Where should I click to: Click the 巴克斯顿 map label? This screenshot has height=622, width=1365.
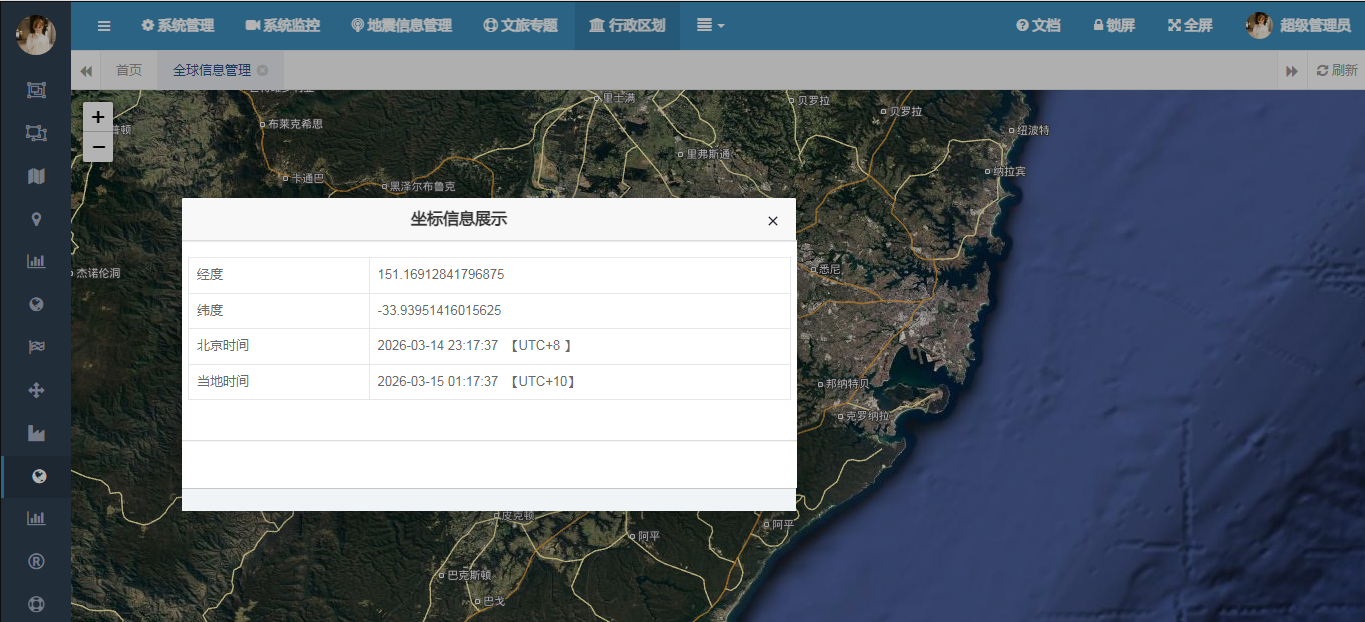pyautogui.click(x=469, y=575)
